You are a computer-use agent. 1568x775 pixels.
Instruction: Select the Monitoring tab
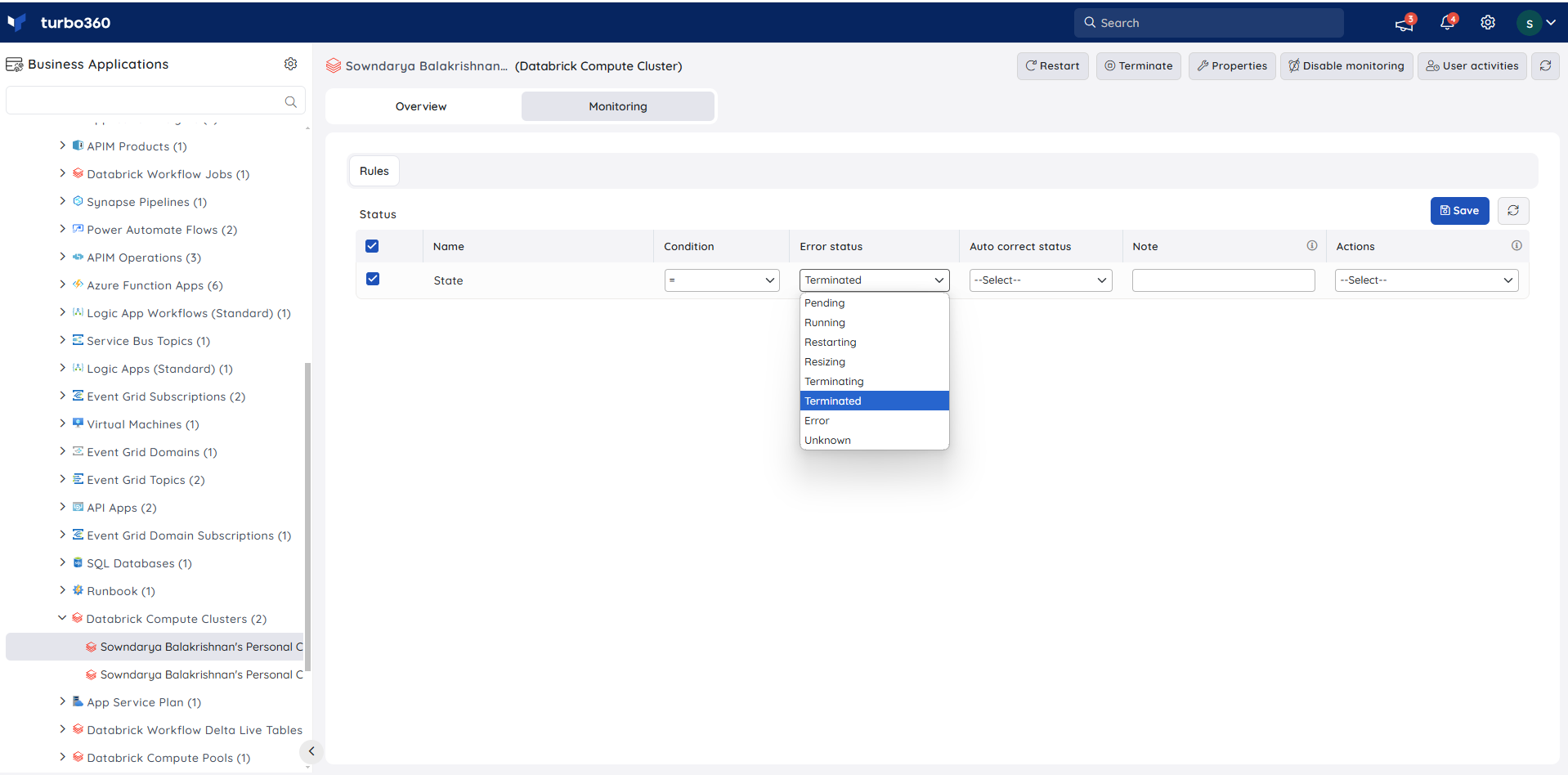pos(618,106)
